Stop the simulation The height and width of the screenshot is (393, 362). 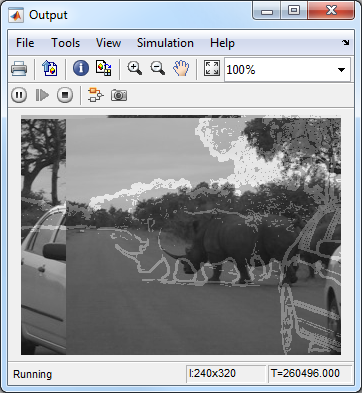[65, 95]
